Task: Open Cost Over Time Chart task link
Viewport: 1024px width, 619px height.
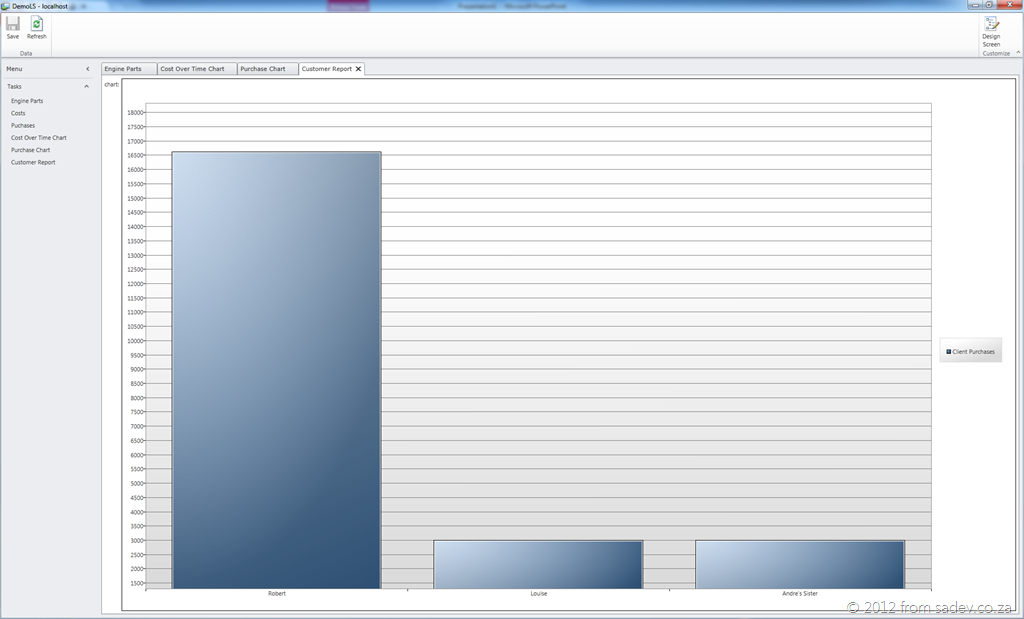Action: click(39, 138)
